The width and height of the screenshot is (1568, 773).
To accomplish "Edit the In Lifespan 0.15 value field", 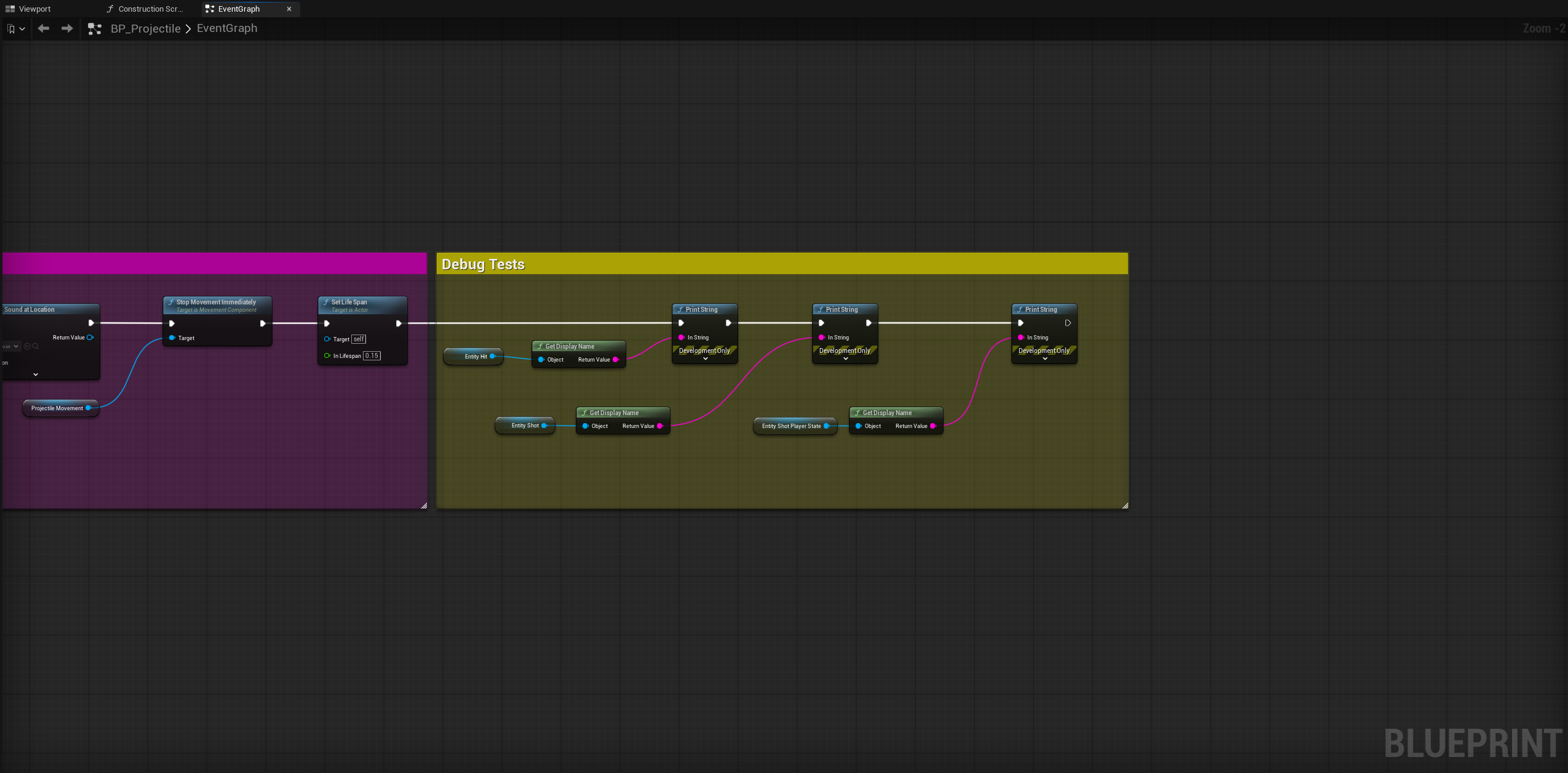I will point(372,355).
